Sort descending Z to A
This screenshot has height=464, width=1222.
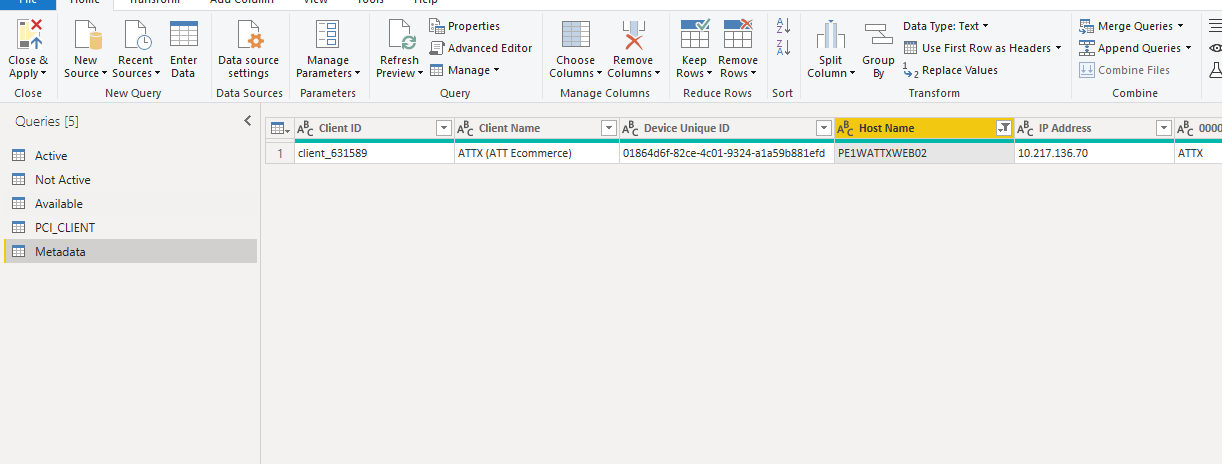point(783,47)
